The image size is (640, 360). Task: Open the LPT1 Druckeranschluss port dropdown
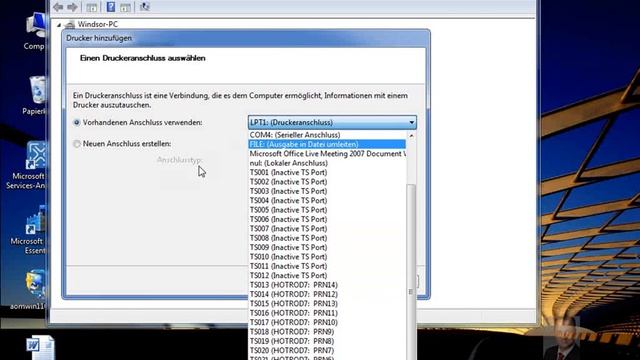(332, 122)
